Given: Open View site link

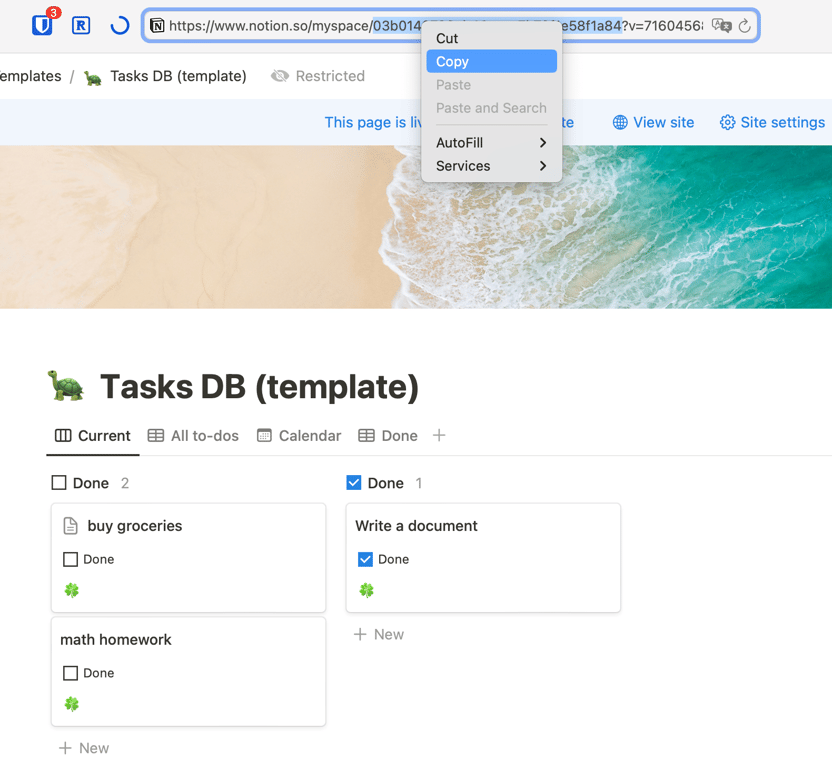Looking at the screenshot, I should [x=653, y=123].
